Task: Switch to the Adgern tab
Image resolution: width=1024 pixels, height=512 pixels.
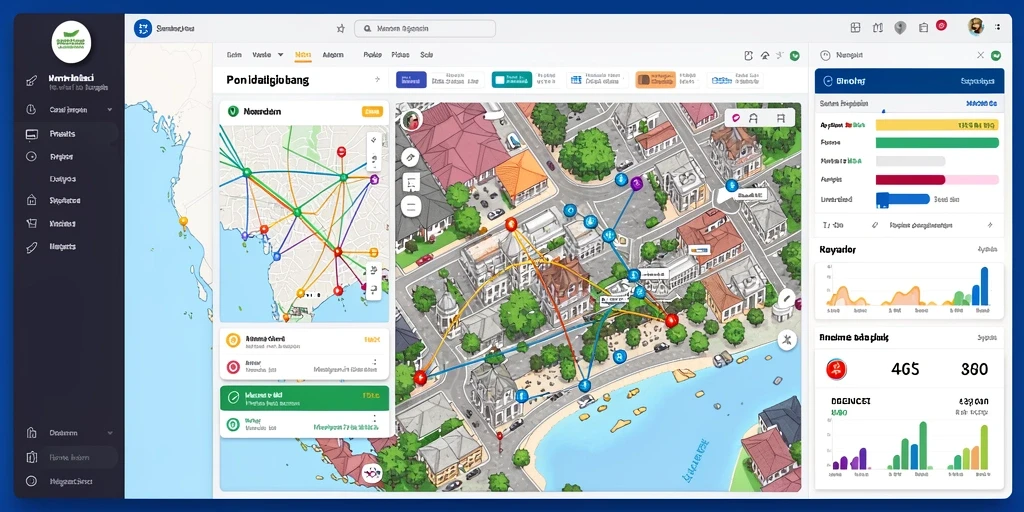Action: (333, 55)
